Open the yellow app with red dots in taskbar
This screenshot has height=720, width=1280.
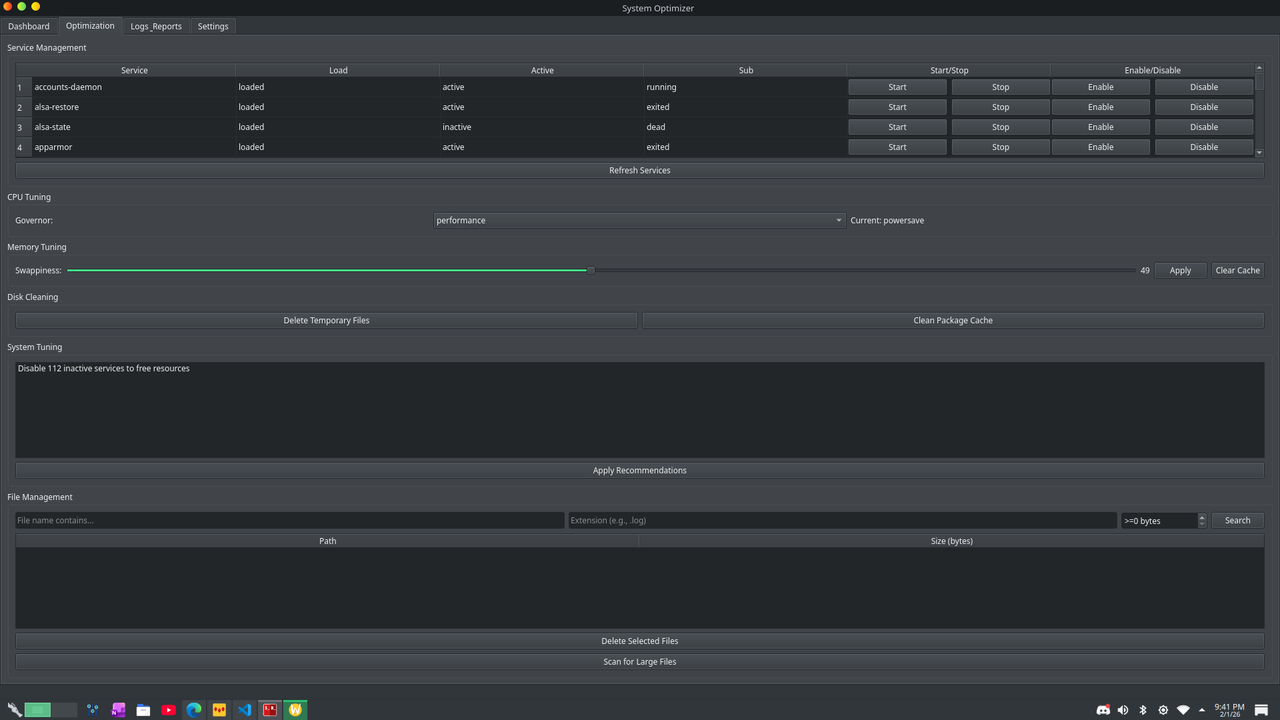click(x=219, y=710)
